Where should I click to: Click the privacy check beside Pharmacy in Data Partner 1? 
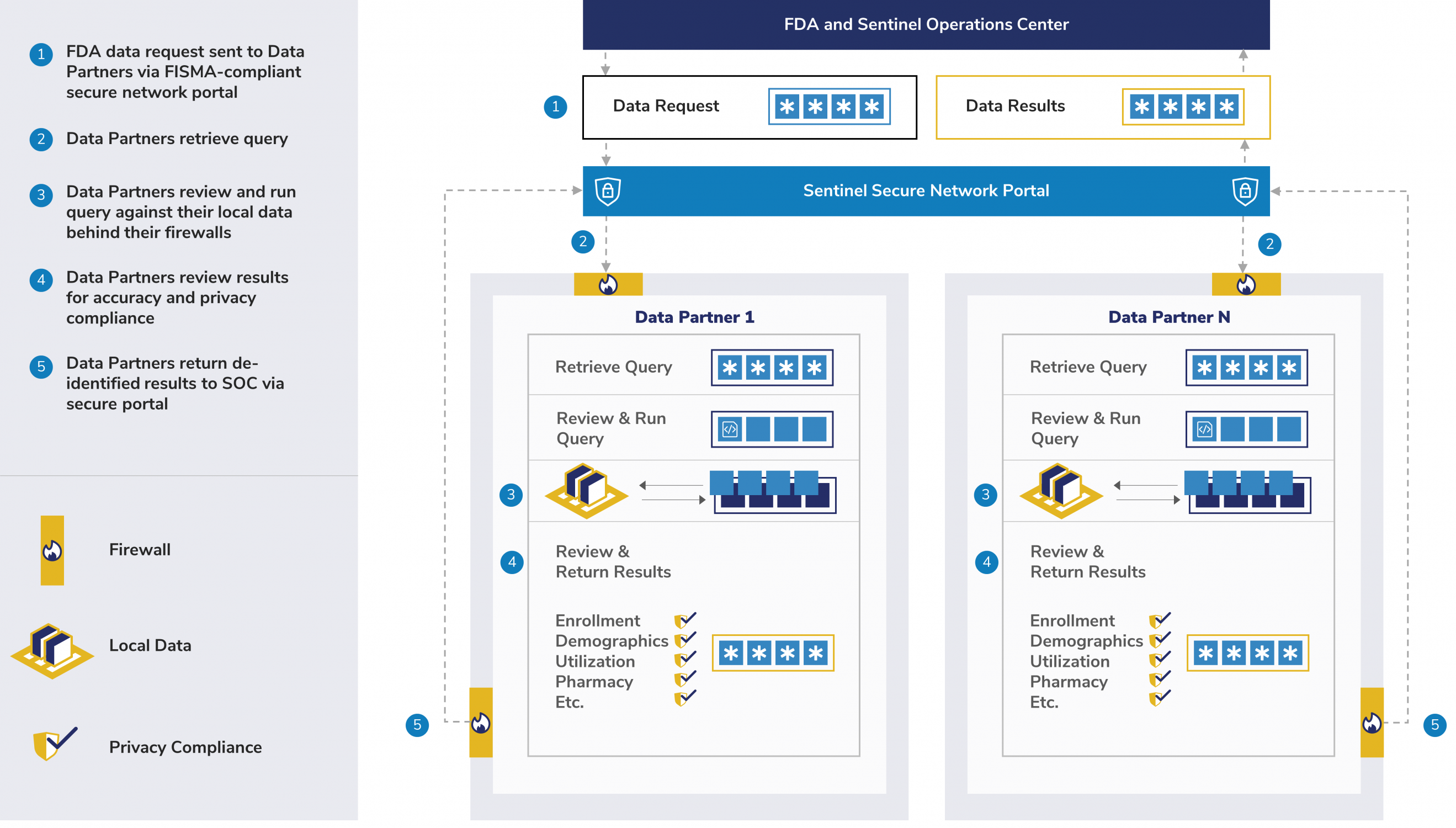(684, 679)
